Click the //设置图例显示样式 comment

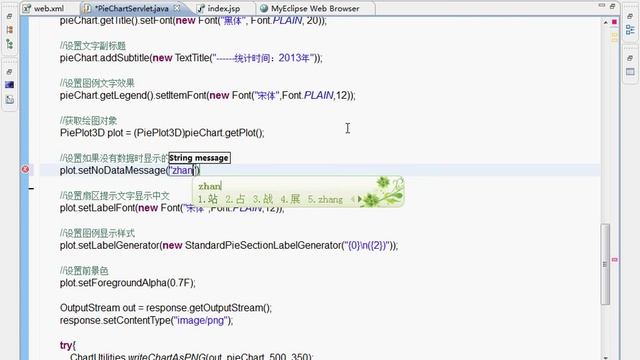(x=97, y=233)
